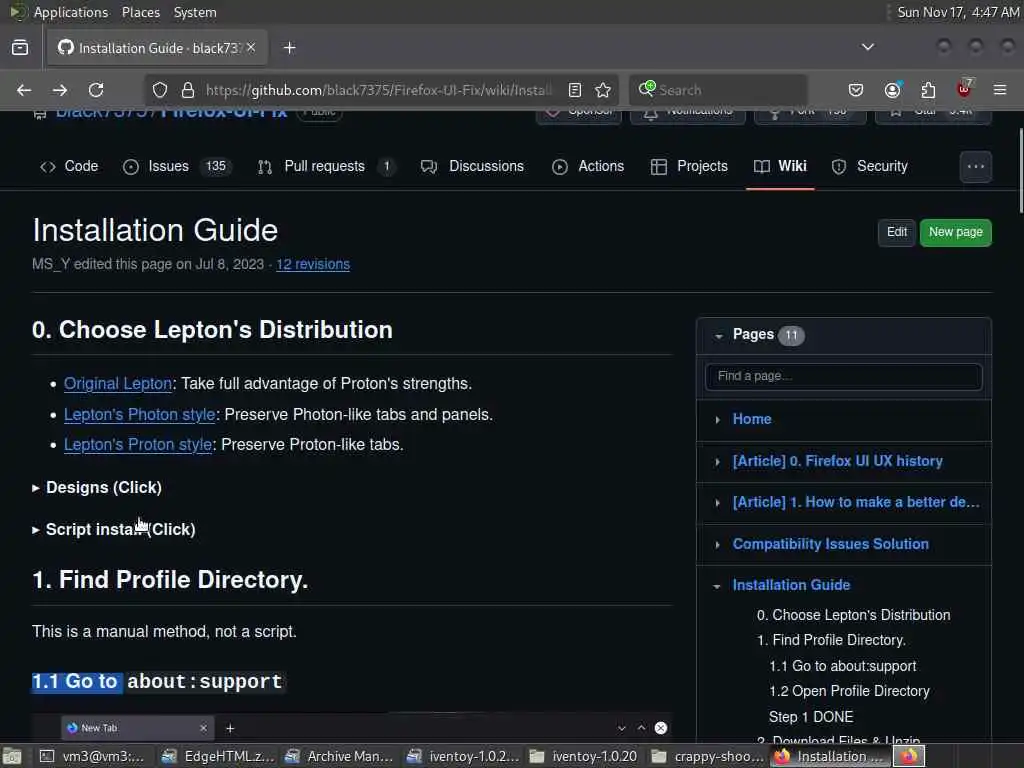Open the Code tab
Screen dimensions: 1024x768
(x=69, y=167)
